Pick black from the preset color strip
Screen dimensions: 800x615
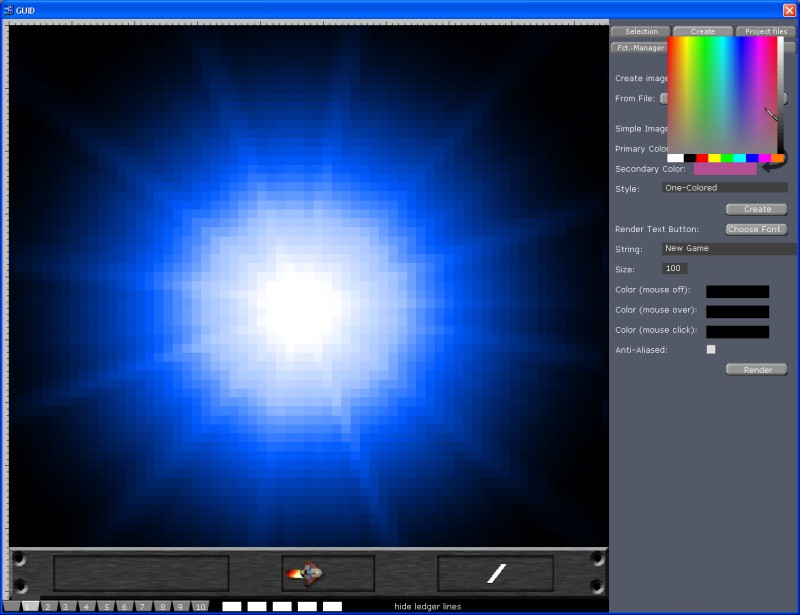[x=690, y=158]
